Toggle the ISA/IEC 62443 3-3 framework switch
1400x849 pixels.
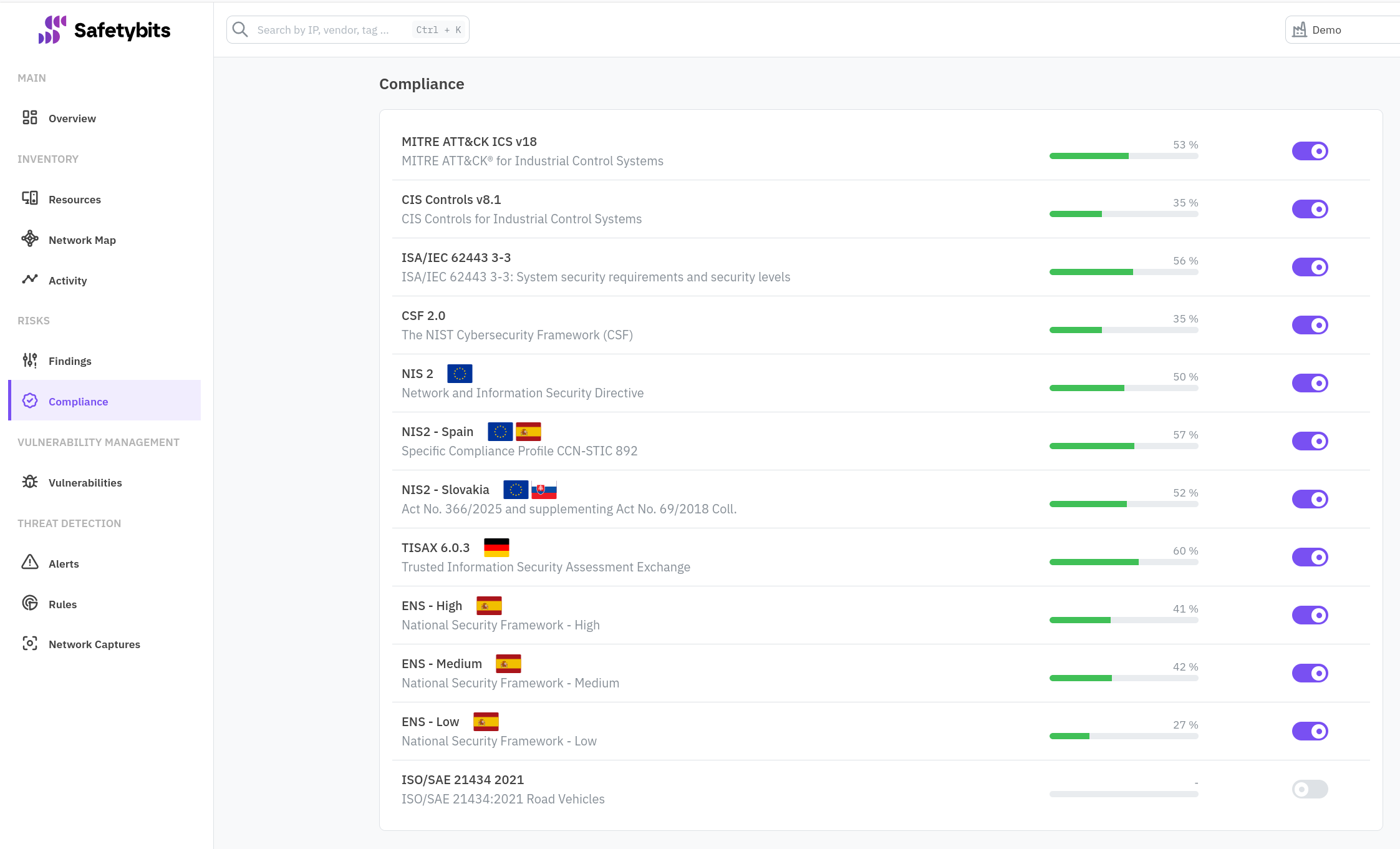1310,267
